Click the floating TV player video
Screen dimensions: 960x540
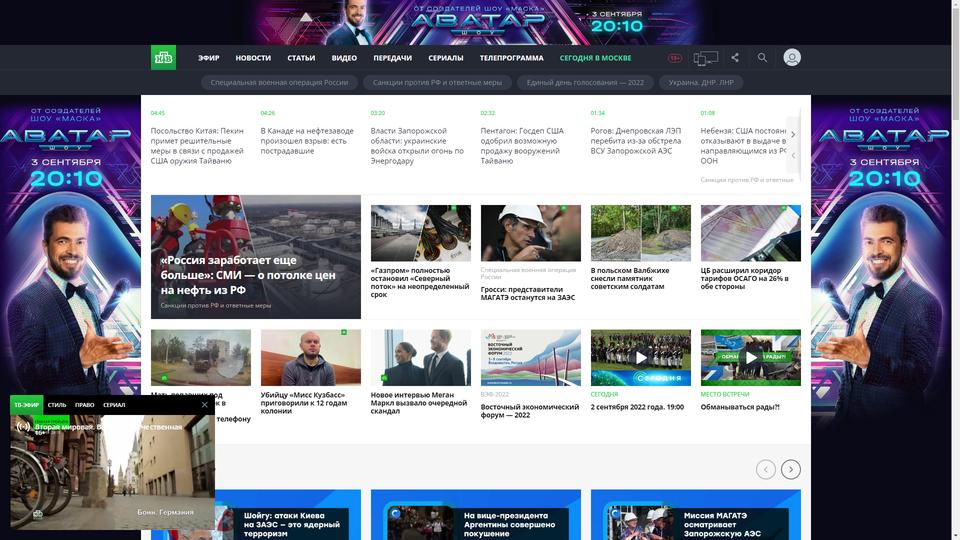[x=112, y=471]
